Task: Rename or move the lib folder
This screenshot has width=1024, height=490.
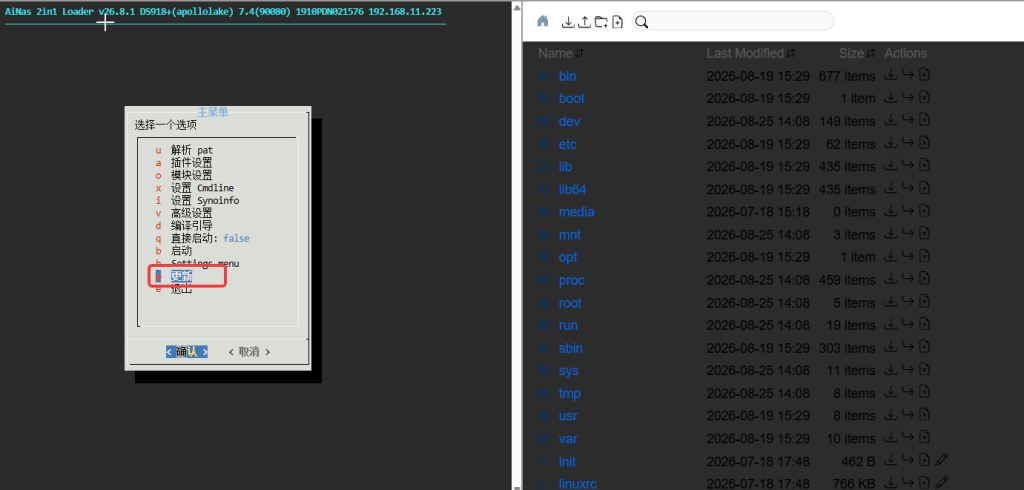Action: tap(908, 165)
